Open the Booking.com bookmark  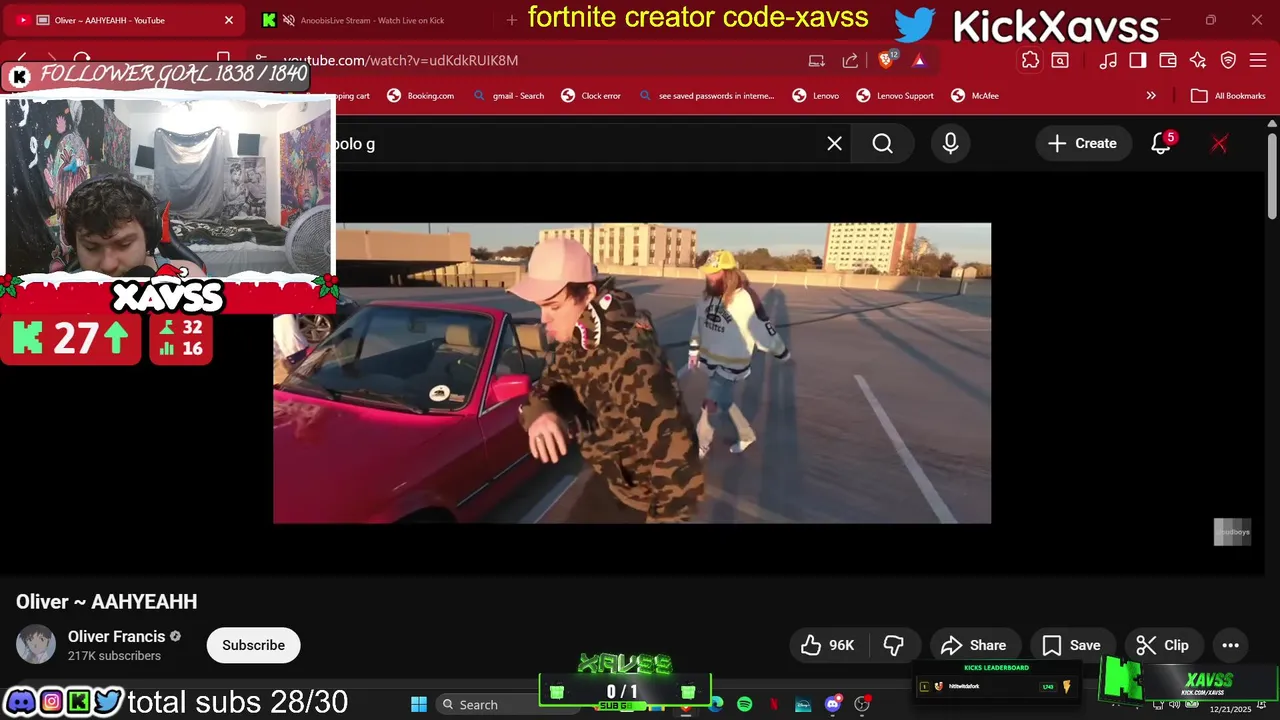point(421,96)
